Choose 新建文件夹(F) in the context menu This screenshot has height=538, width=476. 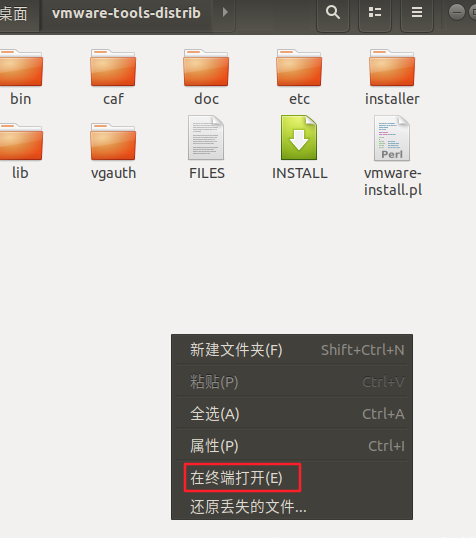coord(292,350)
